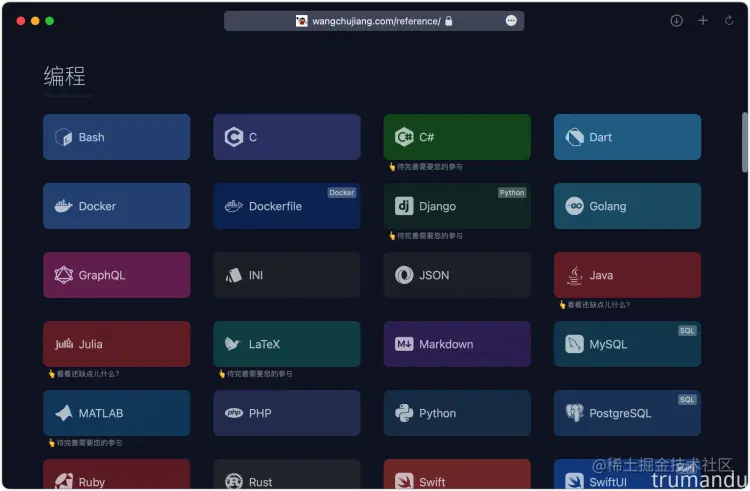Viewport: 750px width, 491px height.
Task: Open a new tab with plus button
Action: pyautogui.click(x=703, y=21)
